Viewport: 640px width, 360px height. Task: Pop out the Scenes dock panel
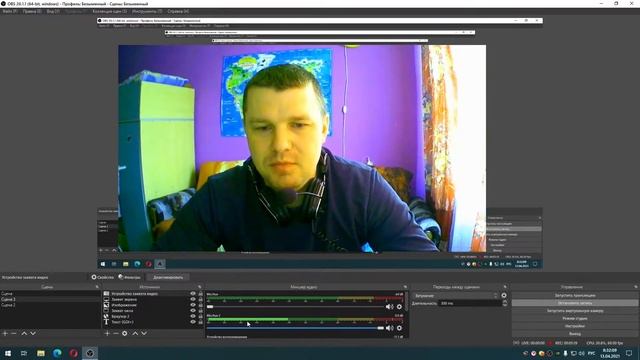[x=97, y=287]
